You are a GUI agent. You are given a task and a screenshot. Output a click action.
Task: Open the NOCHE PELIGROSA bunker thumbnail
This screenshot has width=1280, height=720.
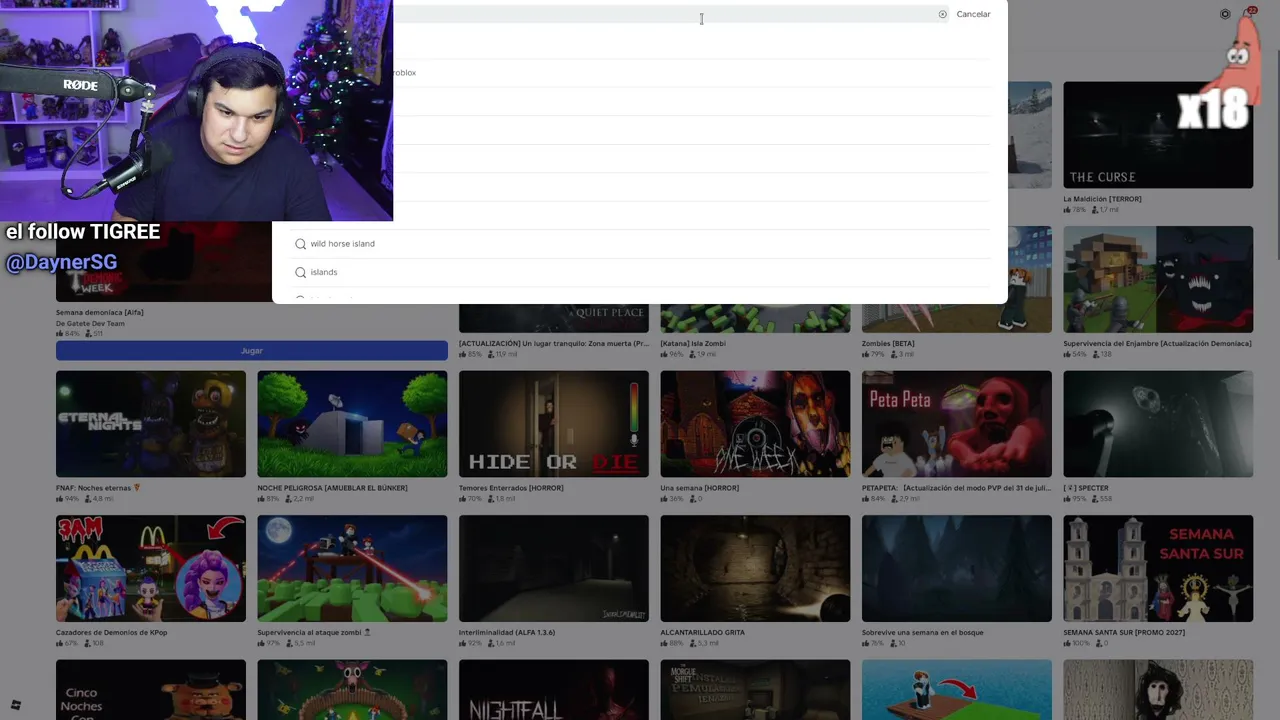(x=352, y=424)
